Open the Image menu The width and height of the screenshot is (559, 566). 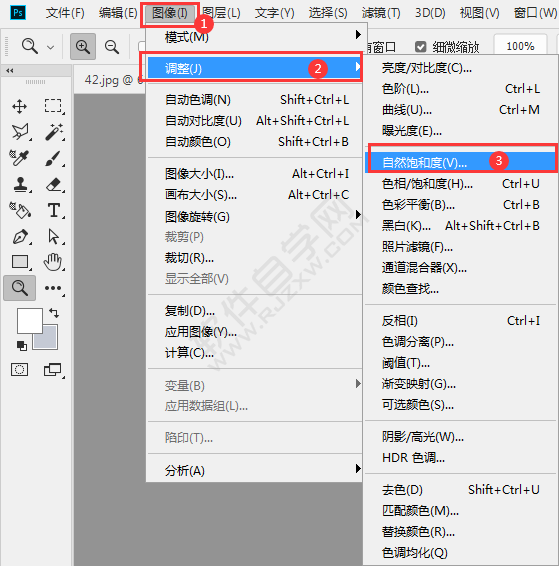(170, 13)
